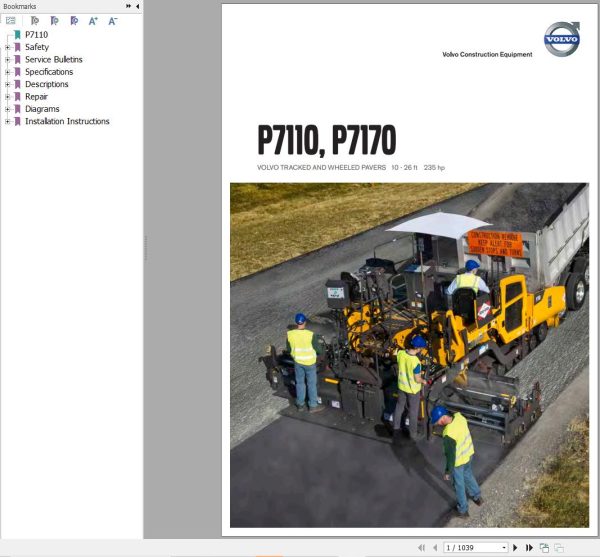Go to the next page
This screenshot has height=557, width=600.
pyautogui.click(x=515, y=547)
